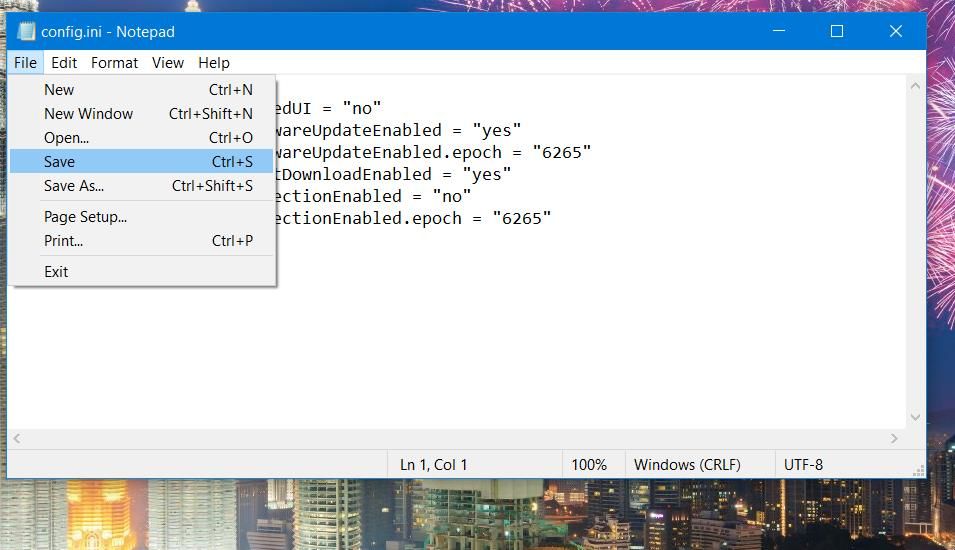Open the Help menu

point(214,63)
